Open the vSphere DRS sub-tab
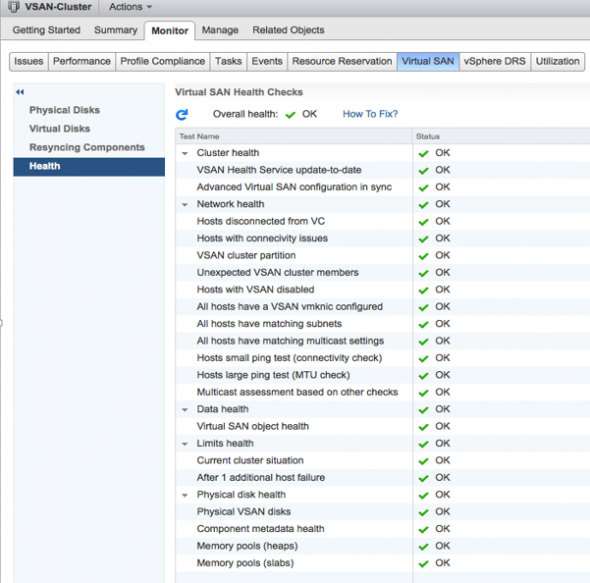The width and height of the screenshot is (590, 583). [494, 61]
